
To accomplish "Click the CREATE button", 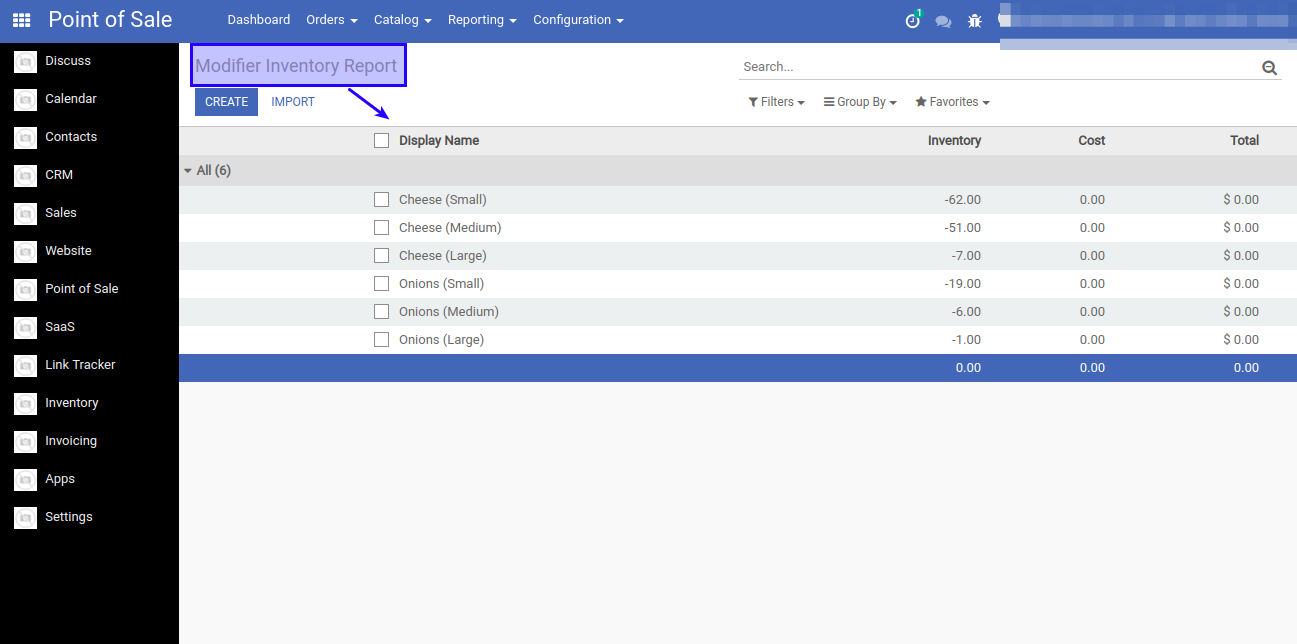I will pos(226,102).
